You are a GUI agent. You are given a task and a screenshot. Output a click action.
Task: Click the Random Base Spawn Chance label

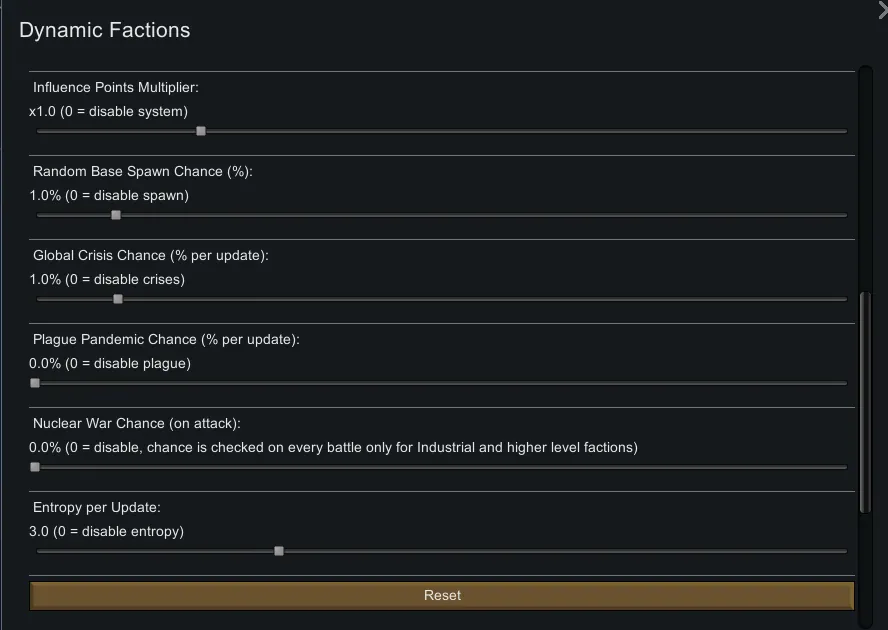point(143,172)
